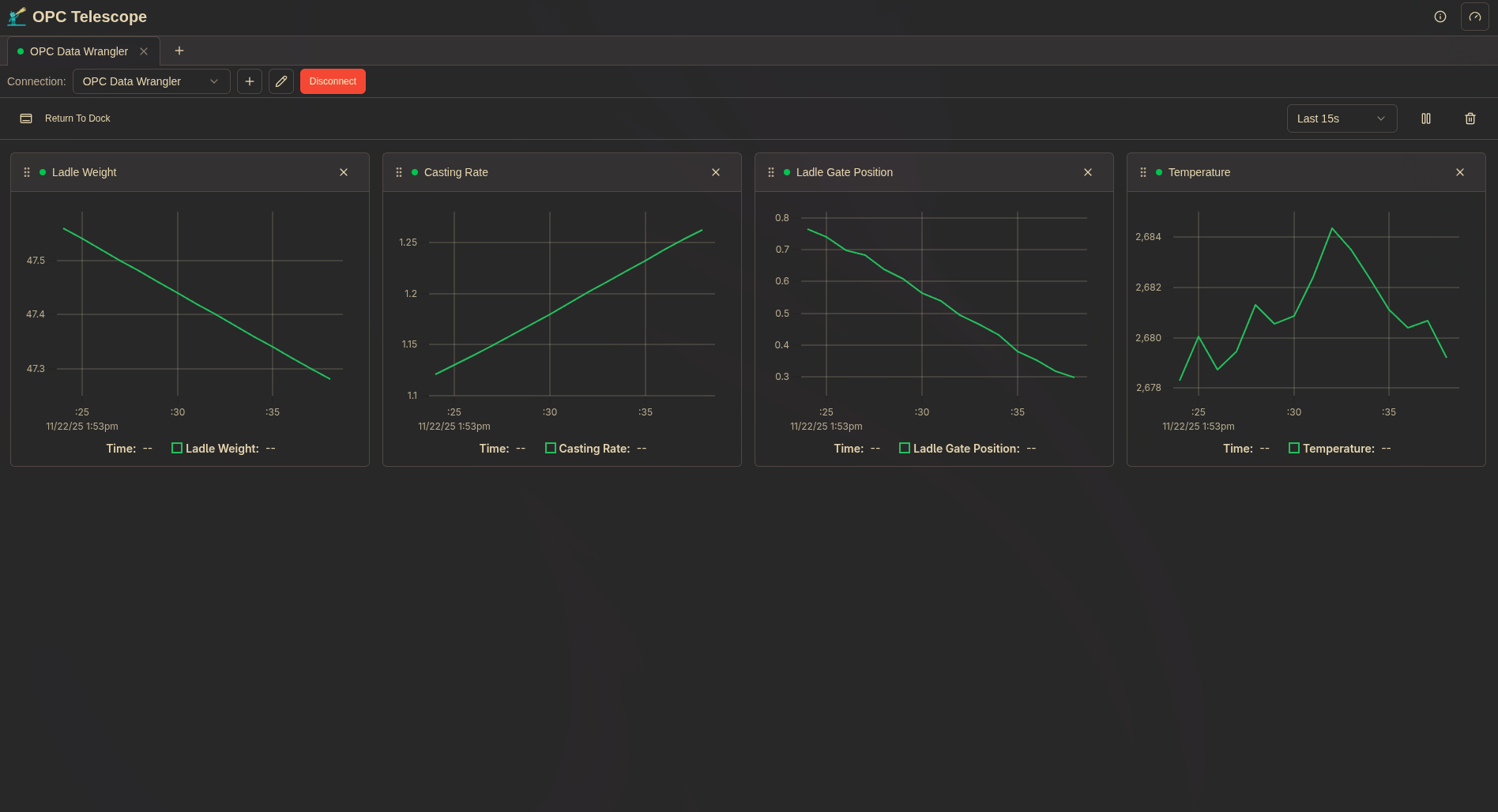
Task: Click the trash icon to clear charts
Action: point(1470,118)
